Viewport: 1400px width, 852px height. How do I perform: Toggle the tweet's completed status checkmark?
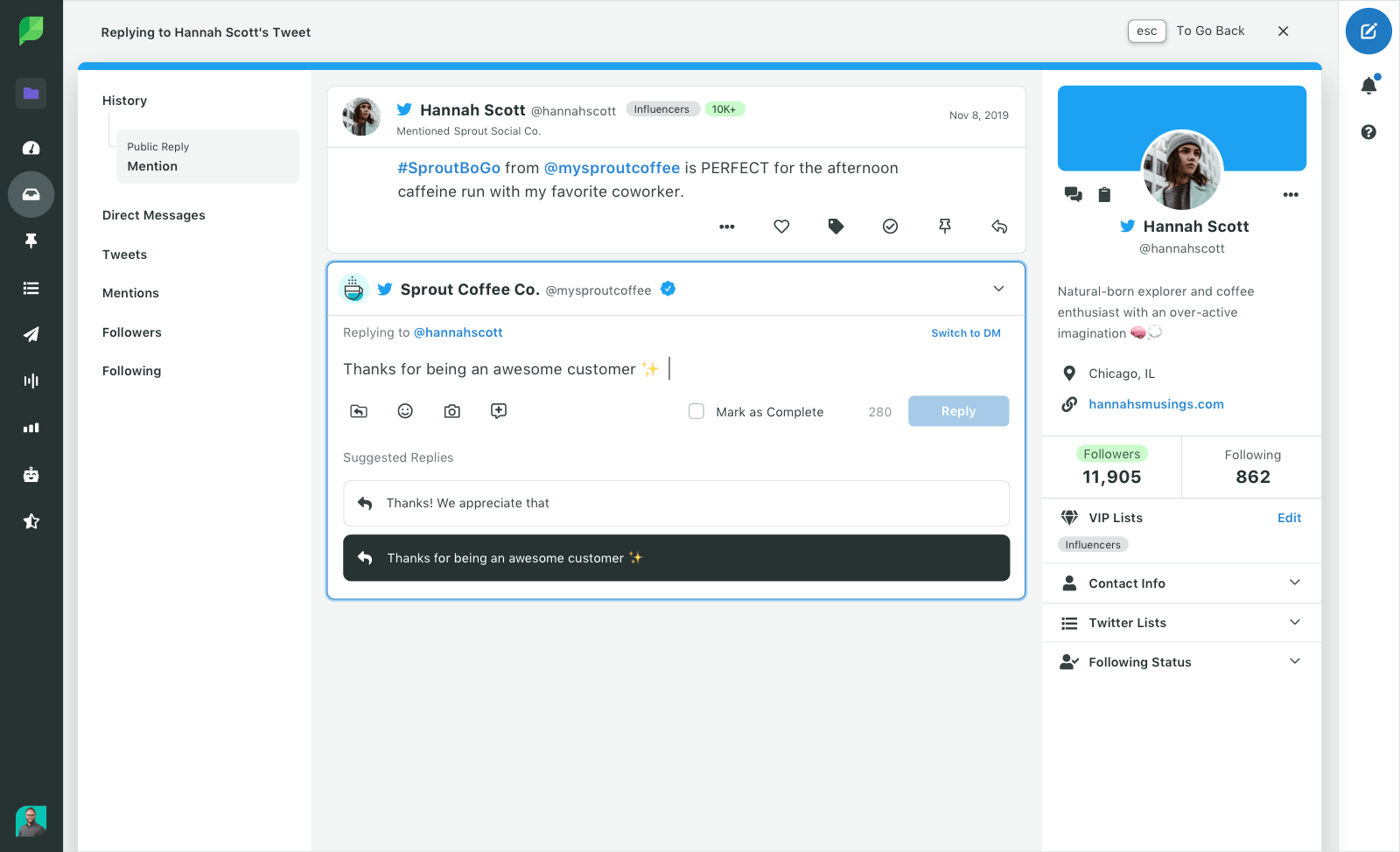890,226
